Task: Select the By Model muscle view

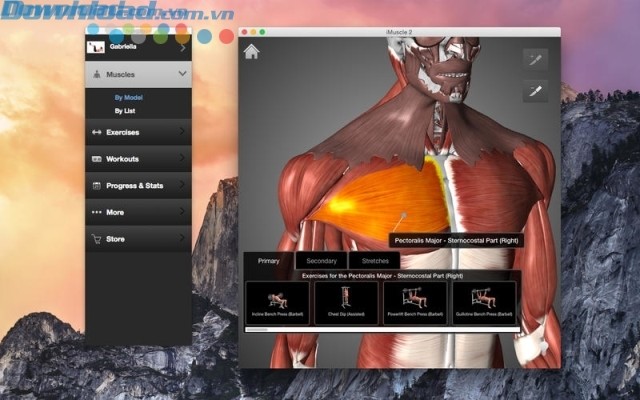Action: 129,98
